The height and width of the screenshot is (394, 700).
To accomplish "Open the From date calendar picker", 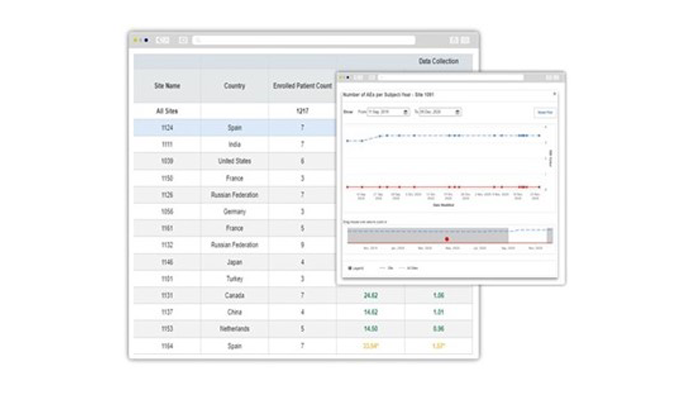I will (405, 112).
